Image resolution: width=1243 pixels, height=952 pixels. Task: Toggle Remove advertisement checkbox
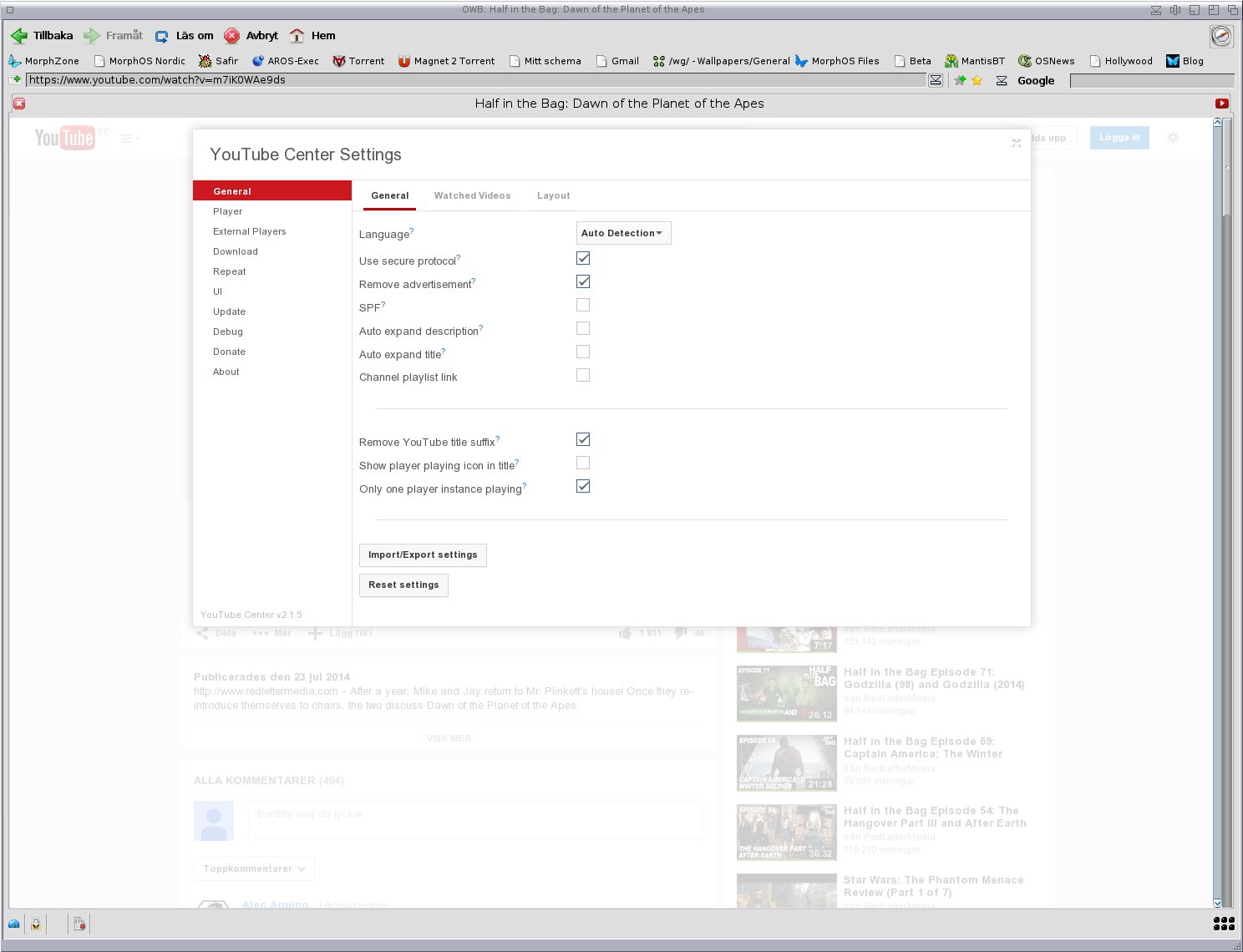pyautogui.click(x=583, y=281)
